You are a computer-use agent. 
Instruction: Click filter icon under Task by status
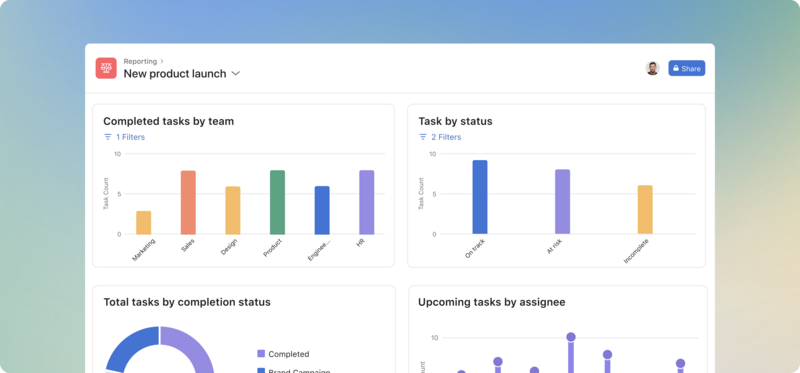[x=423, y=137]
